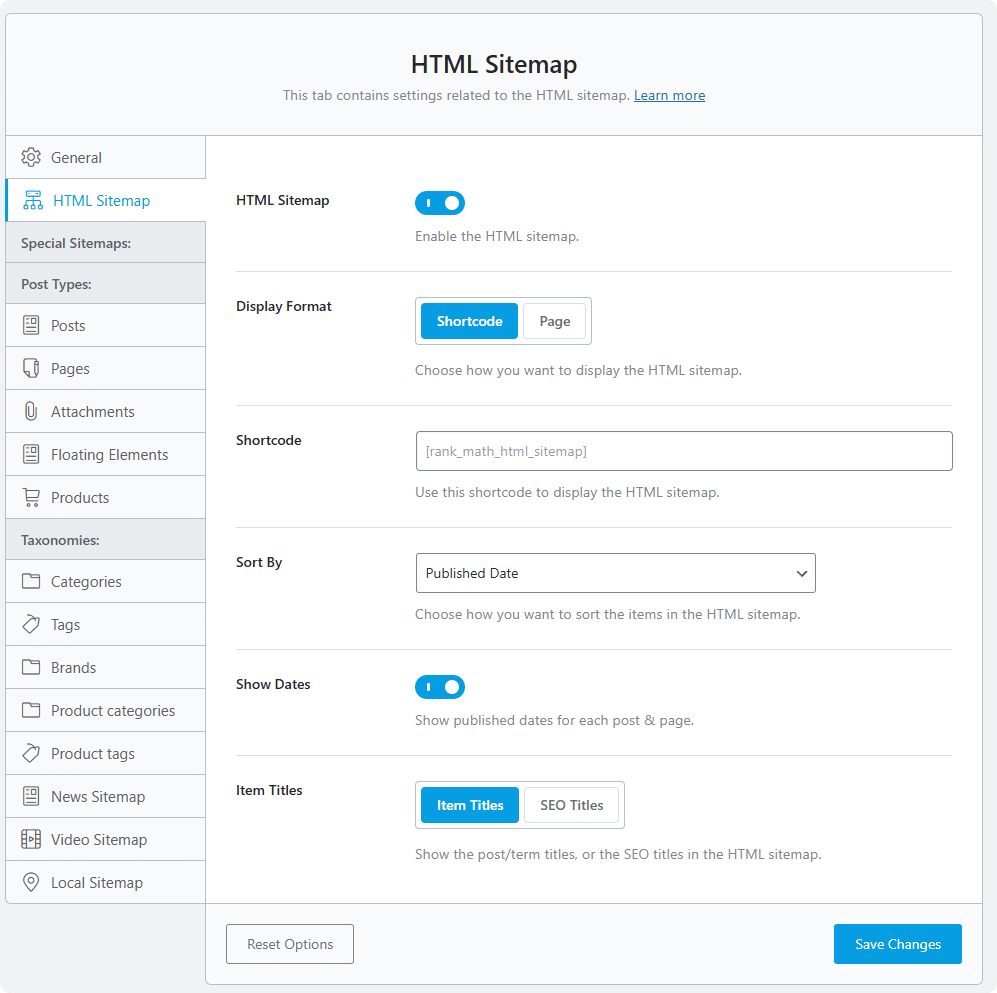Open the Categories taxonomy tab

coord(106,581)
